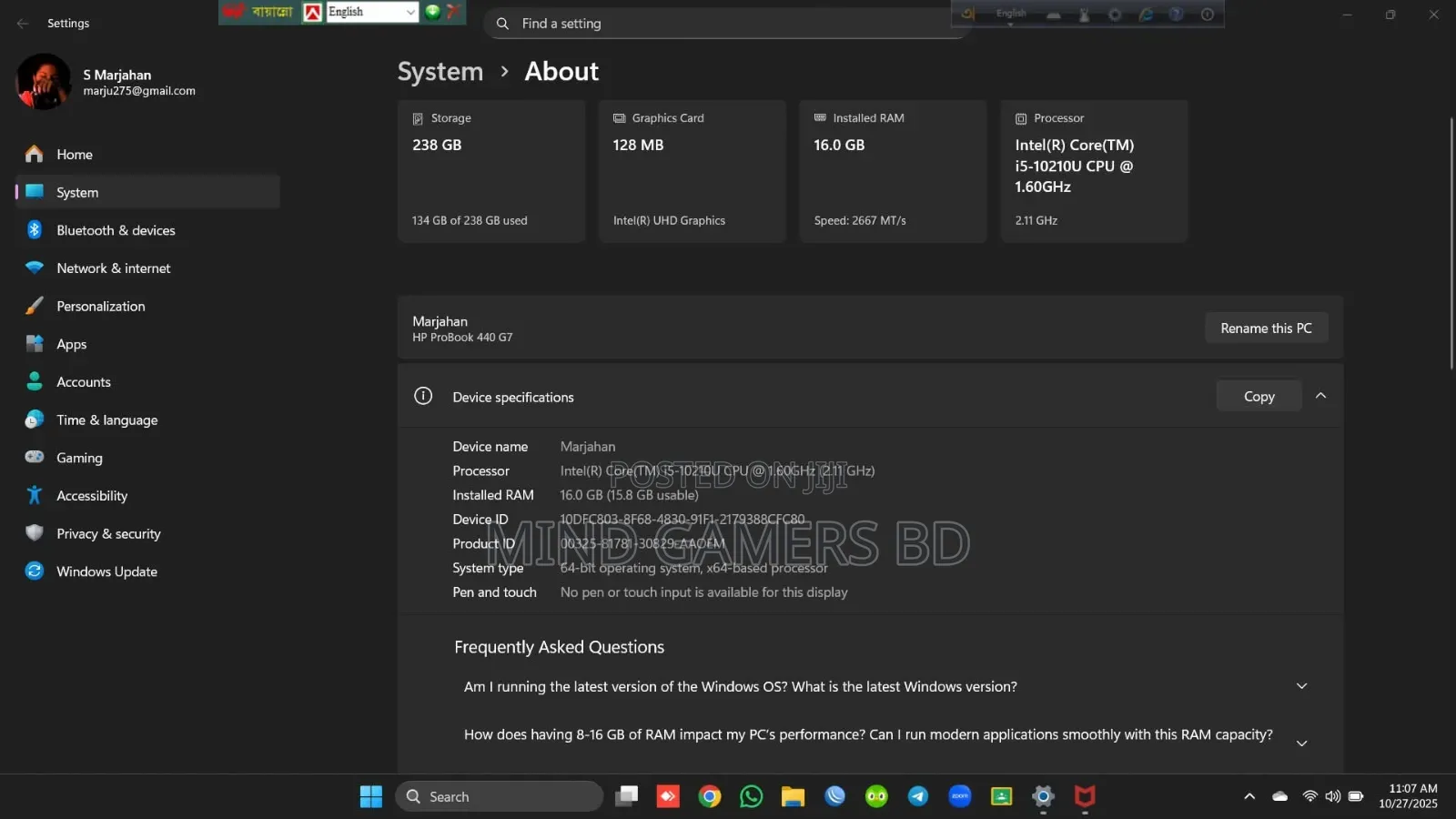
Task: Click the back arrow in Settings
Action: tap(23, 24)
